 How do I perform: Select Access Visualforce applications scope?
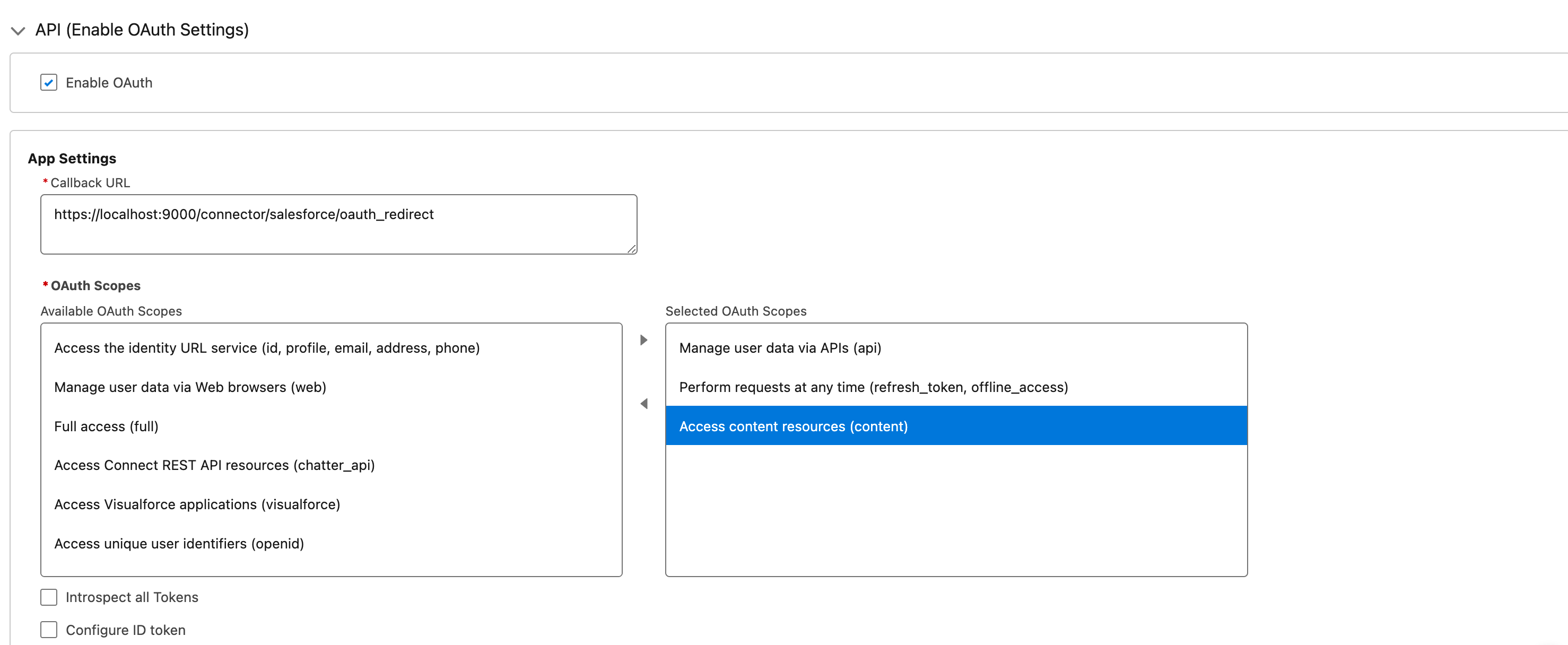197,504
